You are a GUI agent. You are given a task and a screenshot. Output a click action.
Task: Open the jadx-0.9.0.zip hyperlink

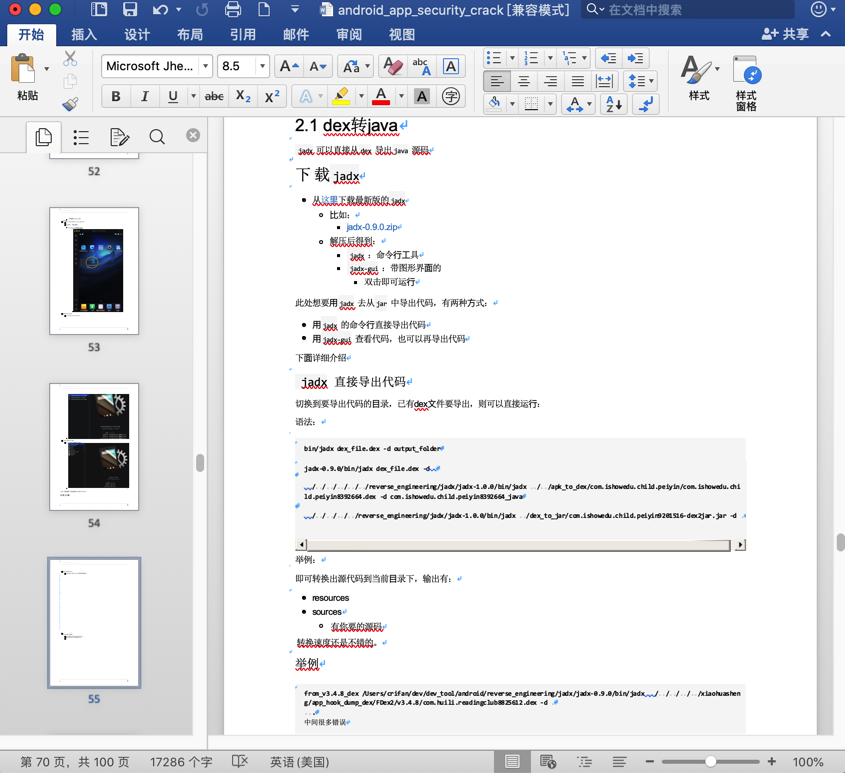371,227
